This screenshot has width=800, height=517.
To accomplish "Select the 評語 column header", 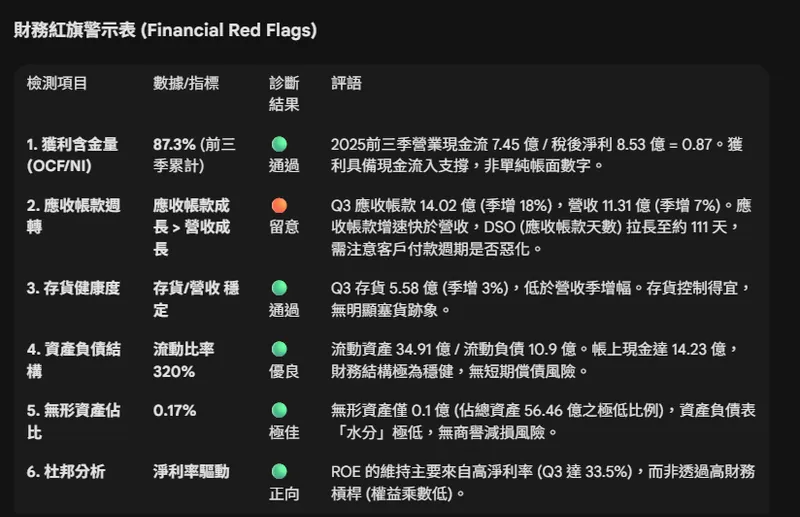I will (x=346, y=82).
